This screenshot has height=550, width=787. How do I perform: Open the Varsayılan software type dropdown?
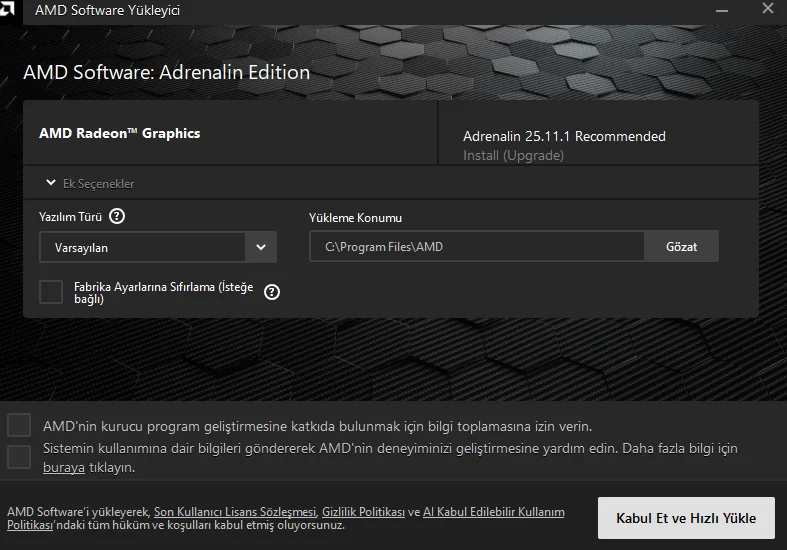point(158,247)
